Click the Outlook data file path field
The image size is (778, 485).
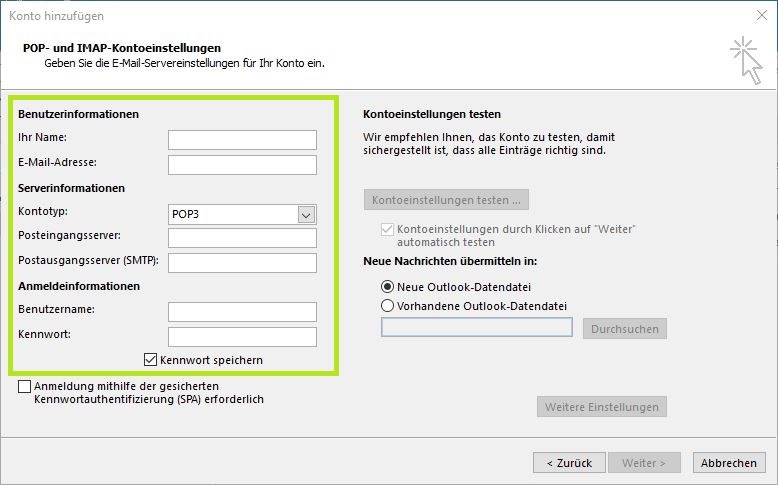(477, 328)
